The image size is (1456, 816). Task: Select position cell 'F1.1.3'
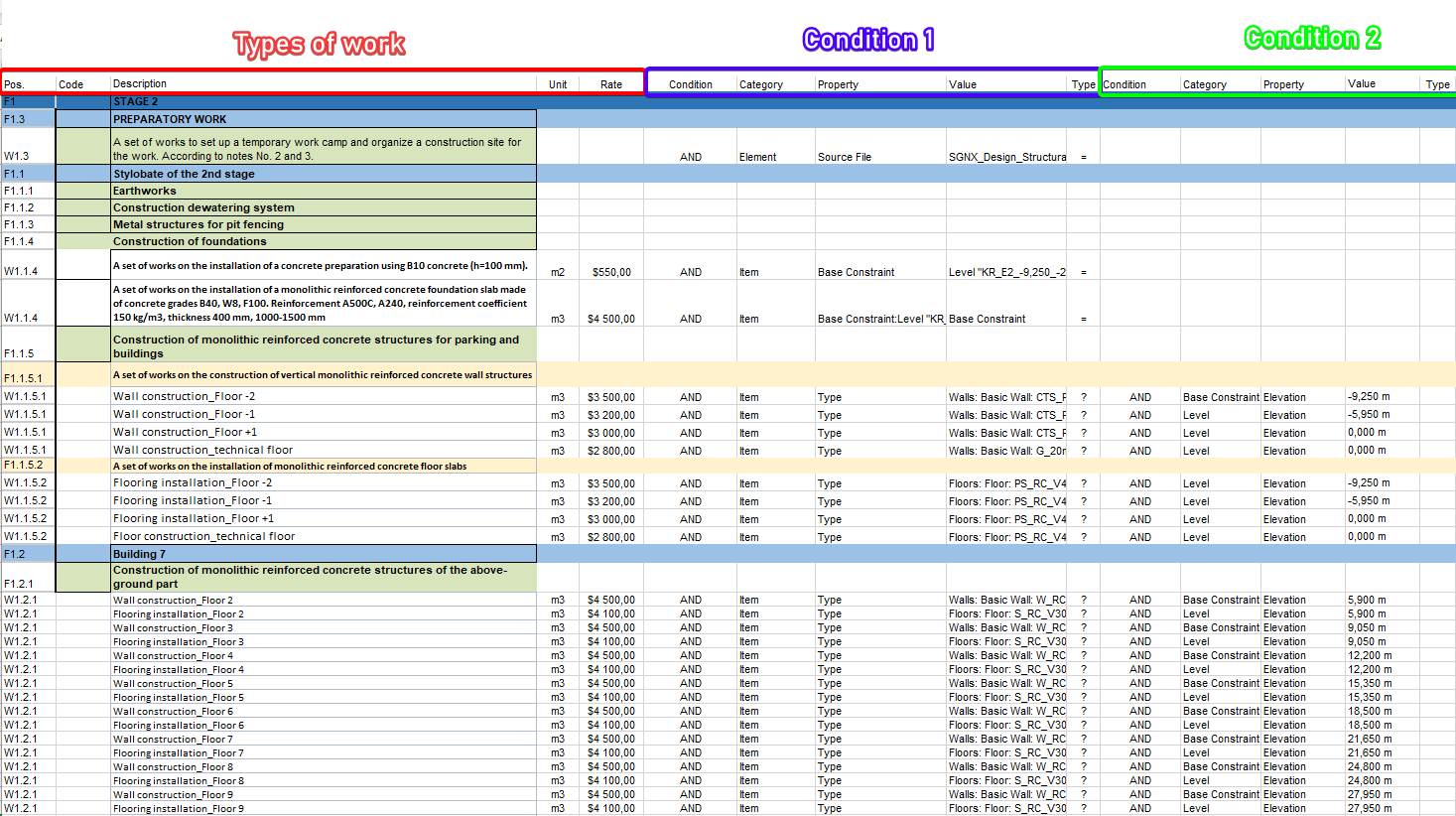coord(28,224)
